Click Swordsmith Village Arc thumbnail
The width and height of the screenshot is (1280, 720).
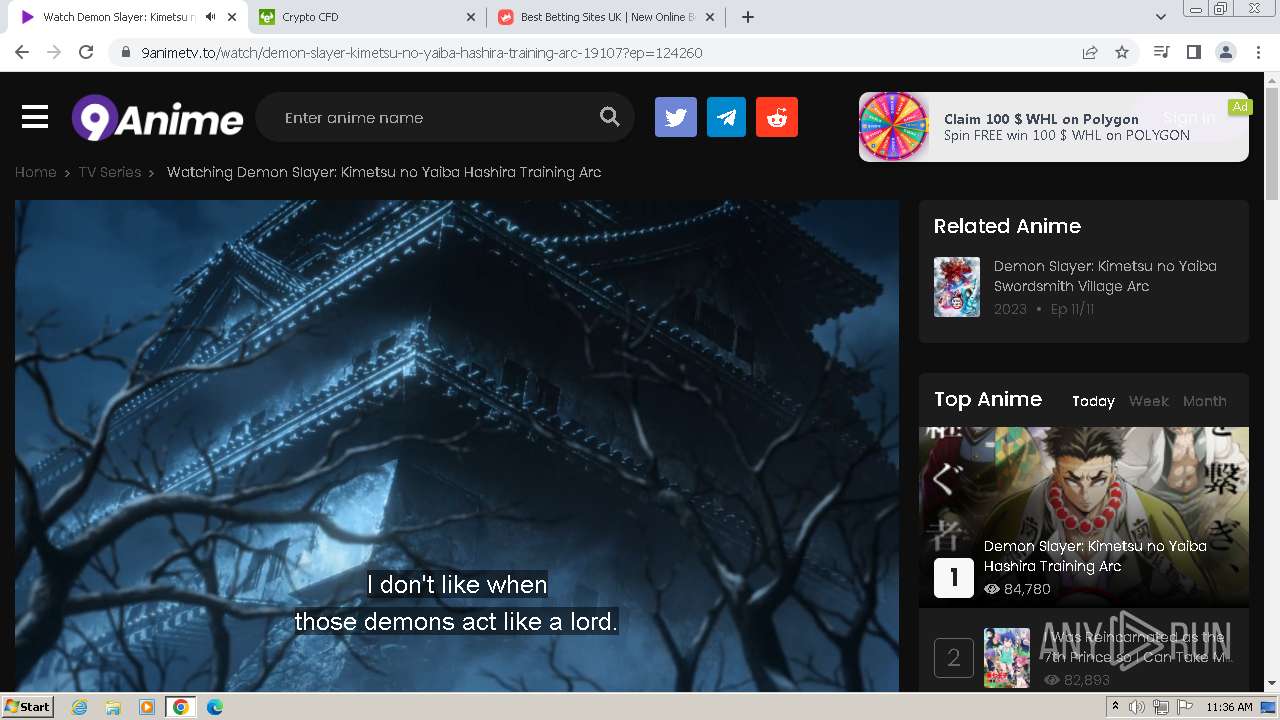[957, 287]
